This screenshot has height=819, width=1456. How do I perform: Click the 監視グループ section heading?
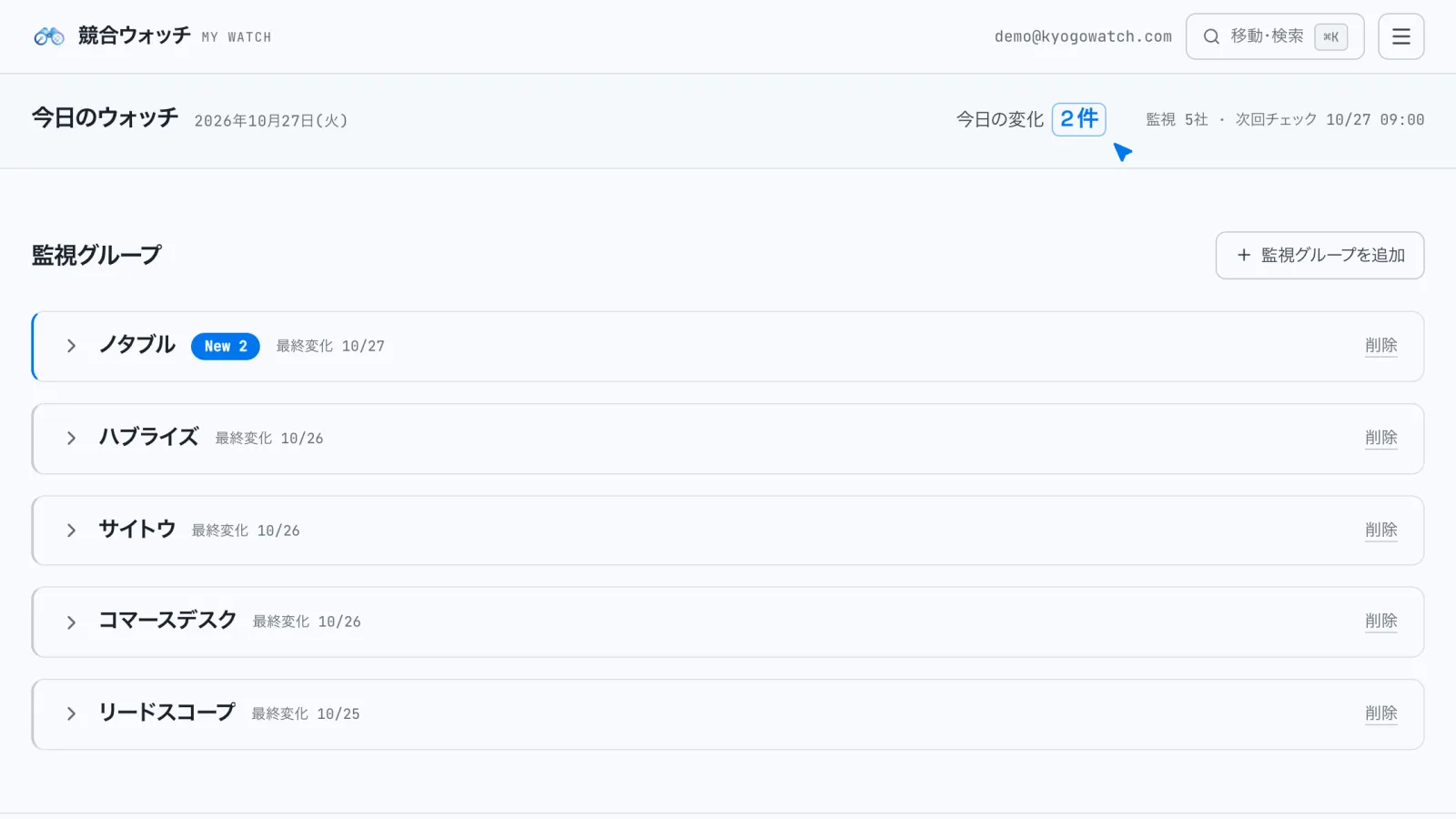point(96,255)
